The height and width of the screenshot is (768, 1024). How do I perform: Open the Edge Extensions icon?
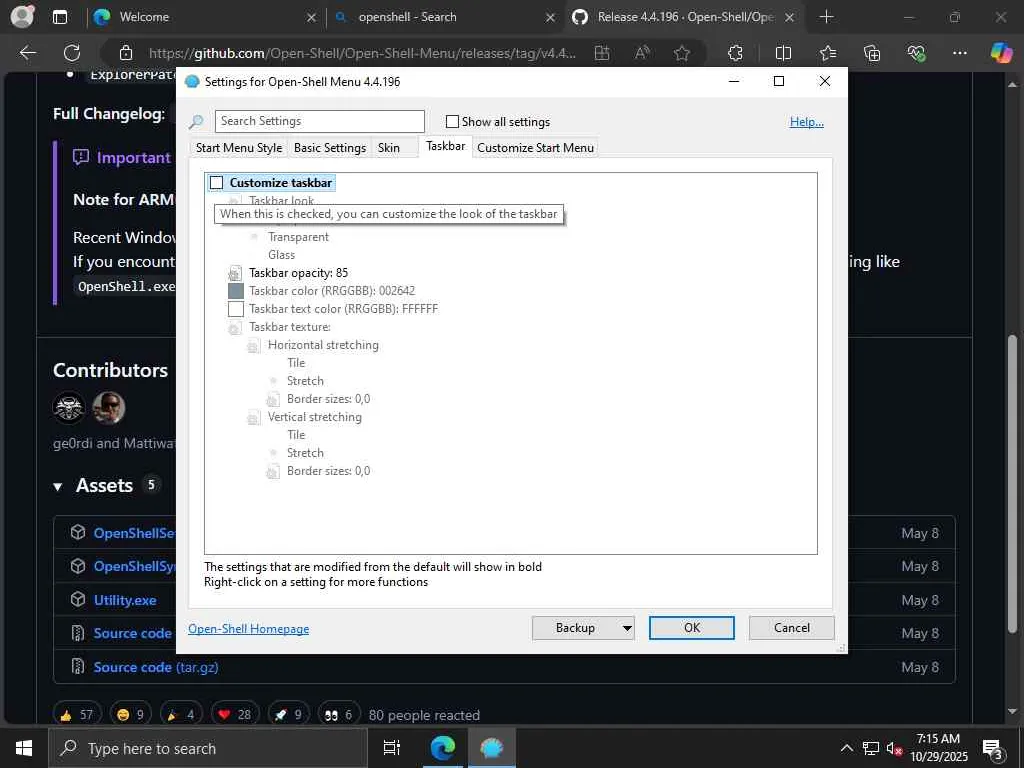(735, 53)
